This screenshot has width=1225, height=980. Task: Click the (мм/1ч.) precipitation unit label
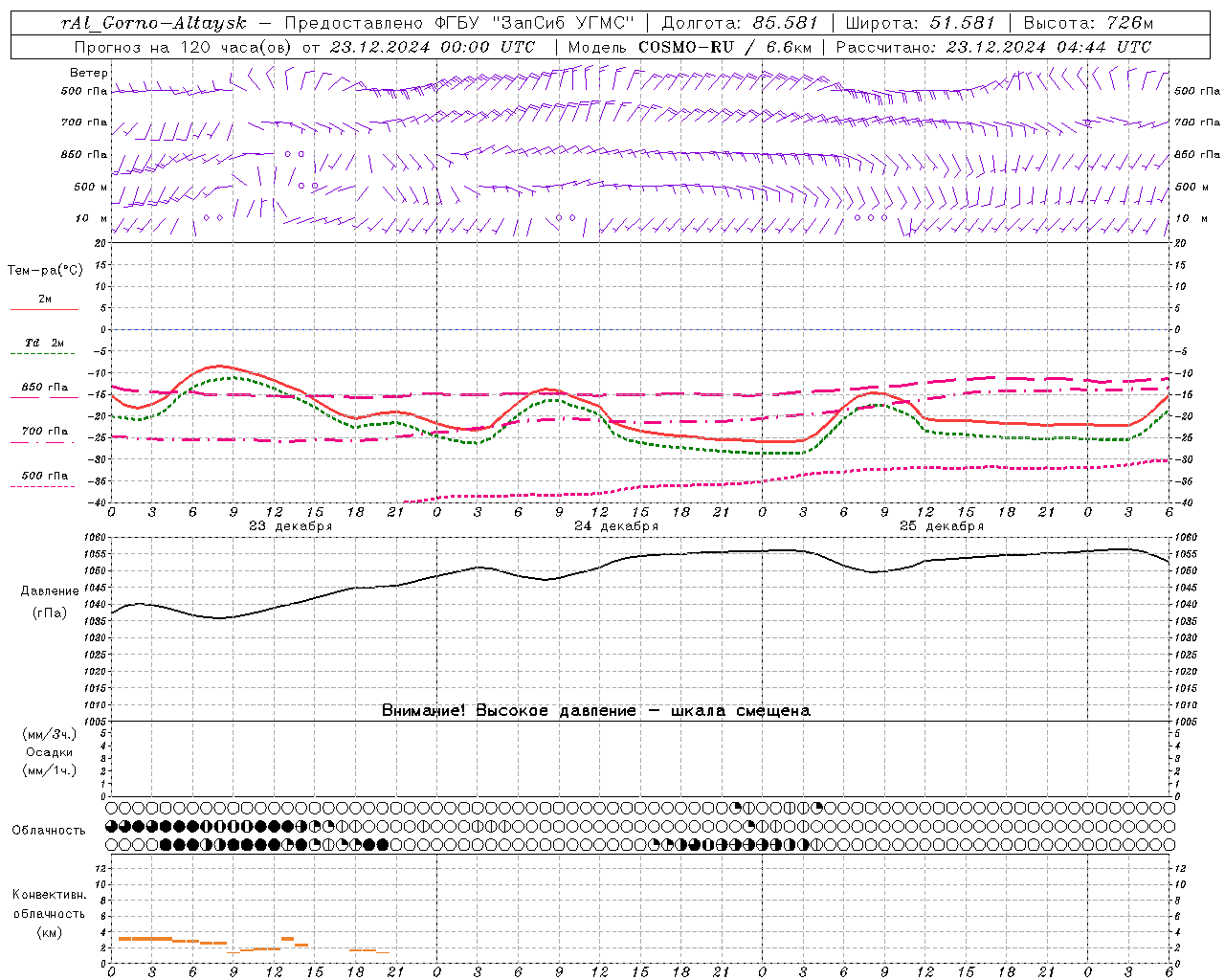[50, 770]
